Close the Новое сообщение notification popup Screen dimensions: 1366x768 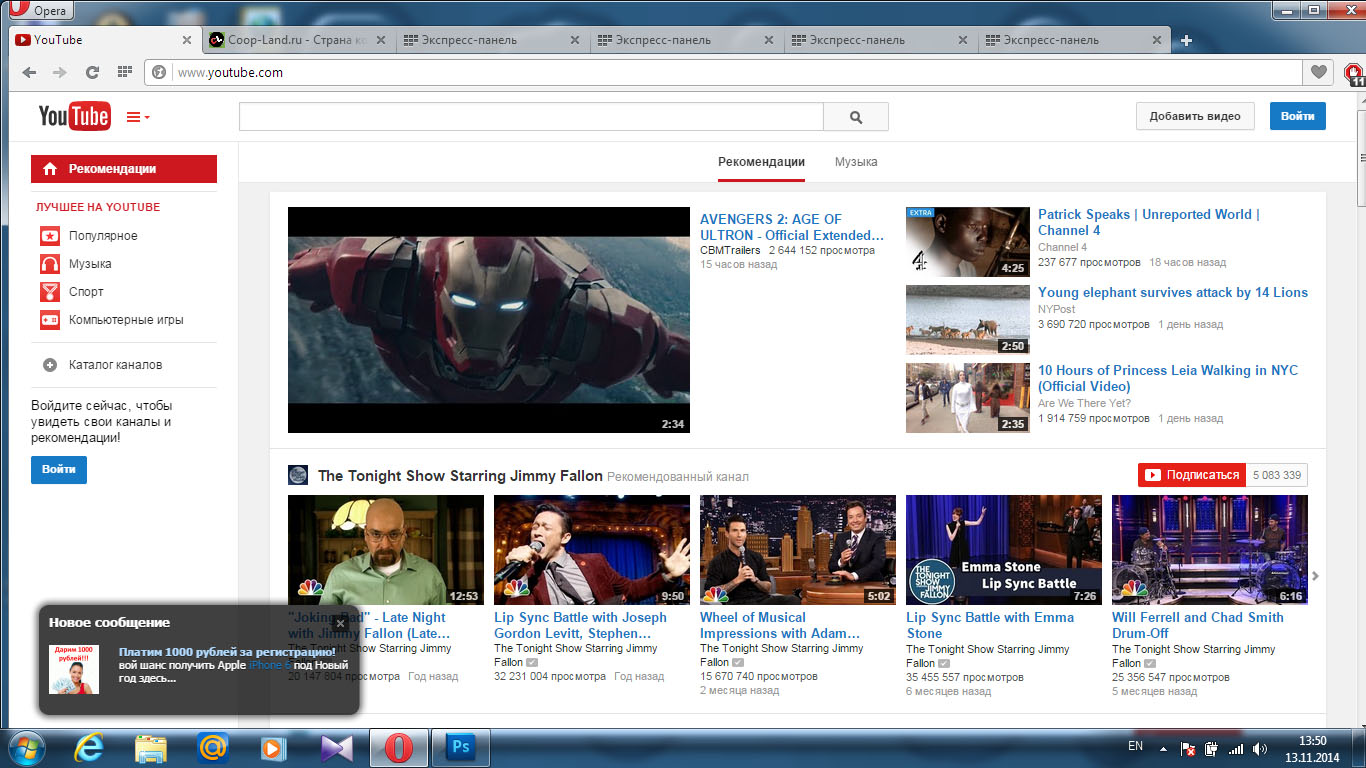(x=340, y=623)
